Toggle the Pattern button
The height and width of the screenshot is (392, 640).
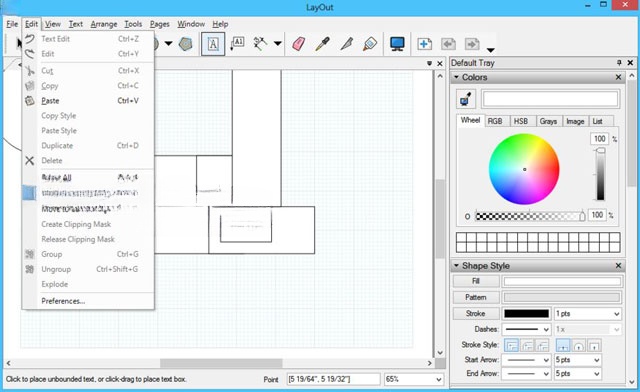coord(476,297)
